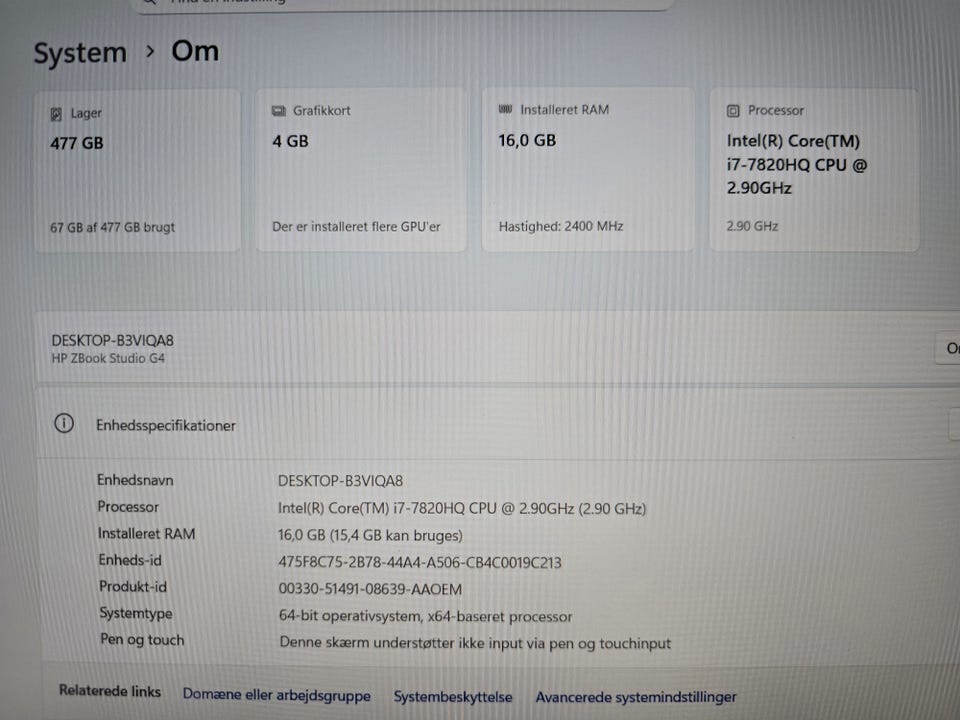Click the Processor chip icon
Screen dimensions: 960x720
coord(733,111)
